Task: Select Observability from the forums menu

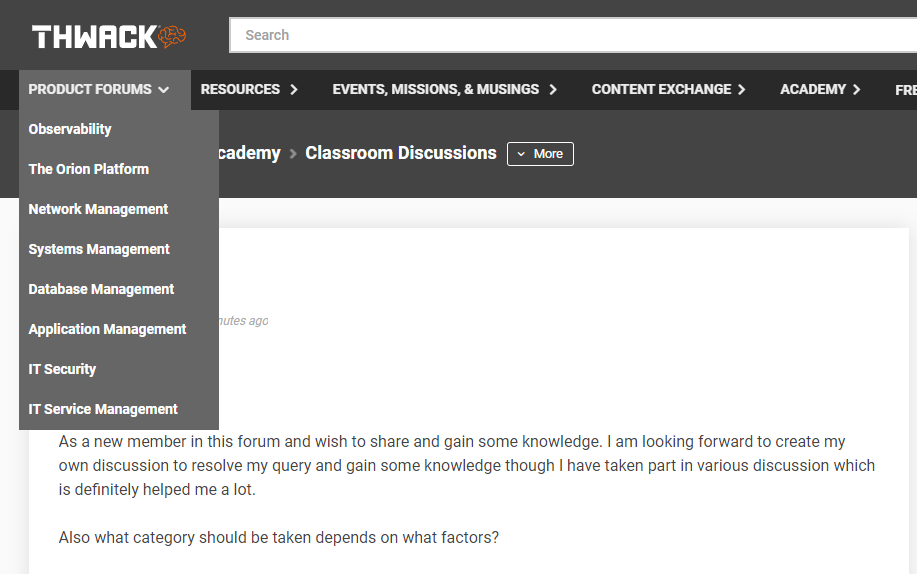Action: (x=70, y=129)
